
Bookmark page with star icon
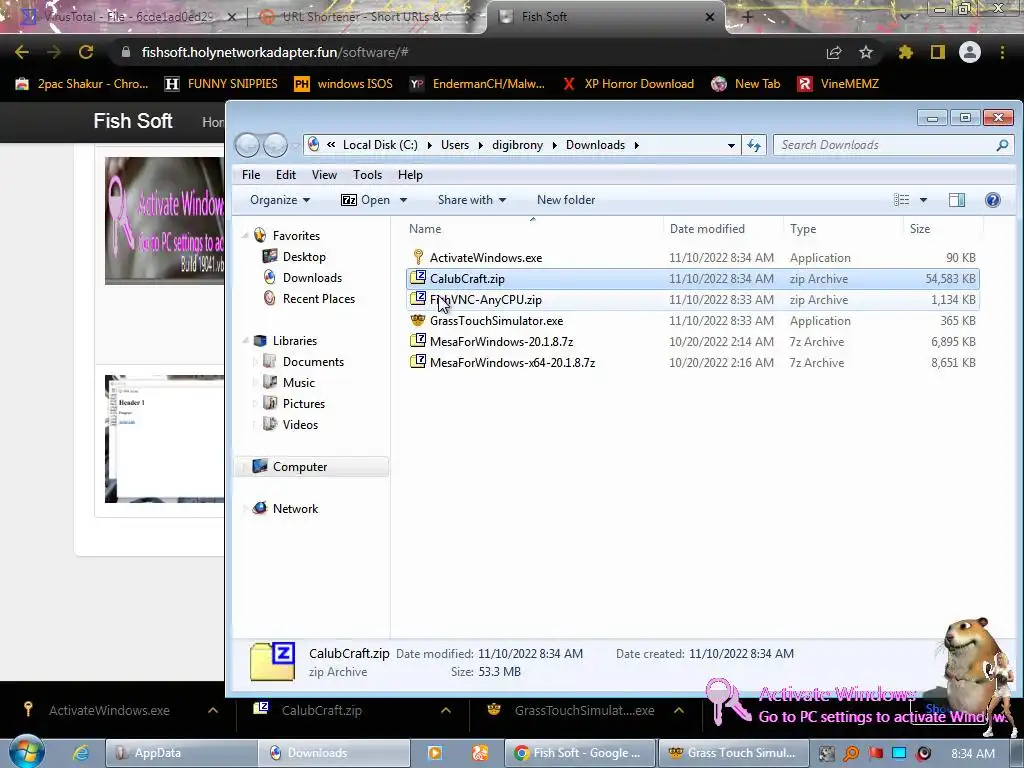[x=866, y=52]
